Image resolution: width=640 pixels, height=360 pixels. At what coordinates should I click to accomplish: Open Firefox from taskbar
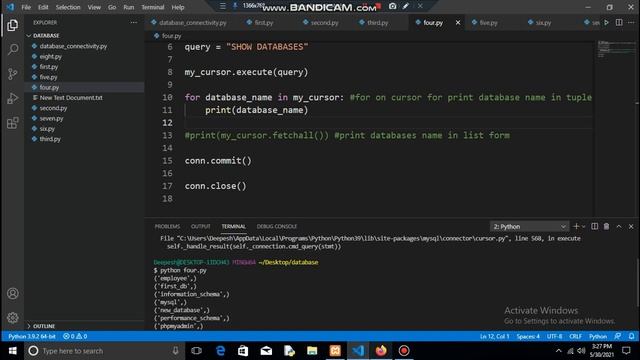coord(381,351)
